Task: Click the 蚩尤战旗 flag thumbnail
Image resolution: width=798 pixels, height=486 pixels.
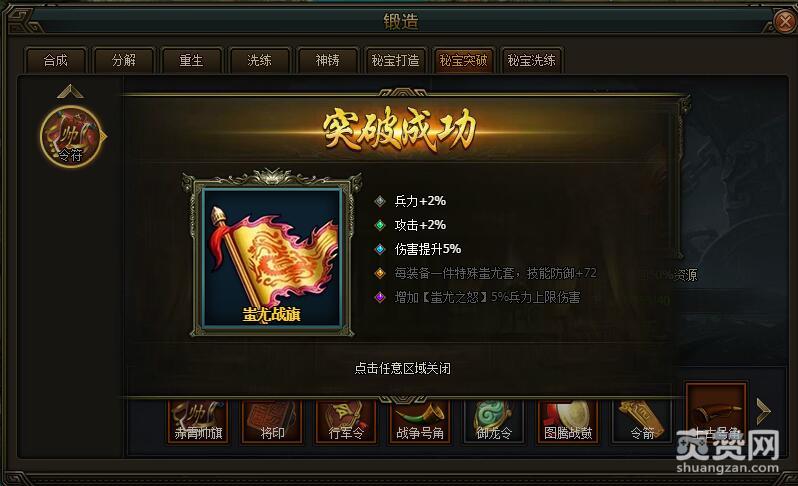Action: pos(272,258)
